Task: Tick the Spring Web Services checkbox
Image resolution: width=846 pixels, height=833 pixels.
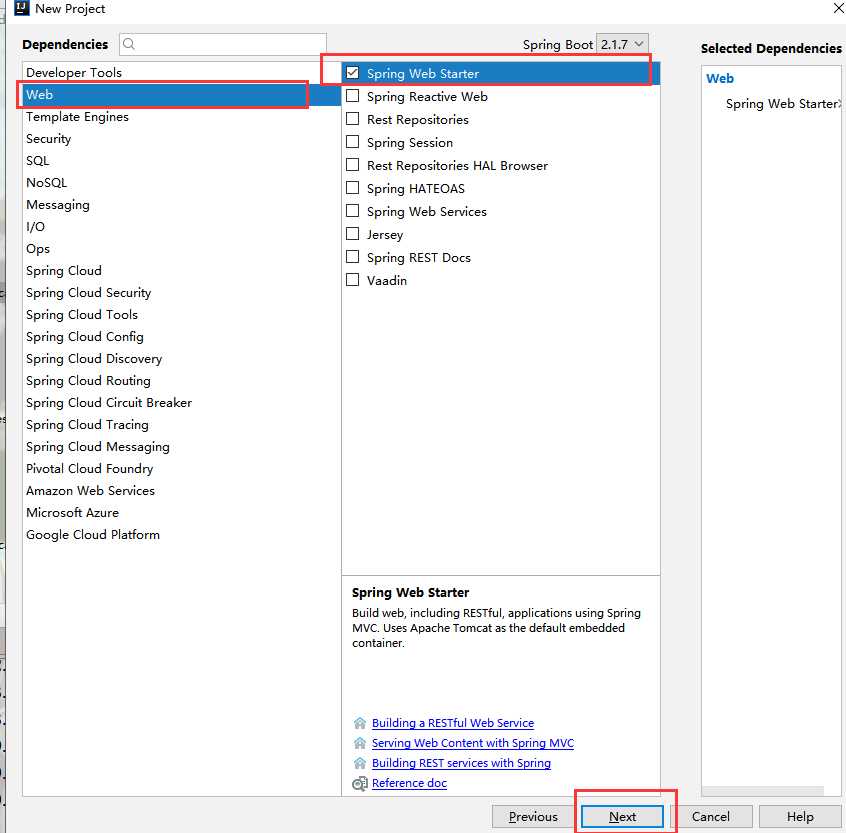Action: tap(352, 211)
